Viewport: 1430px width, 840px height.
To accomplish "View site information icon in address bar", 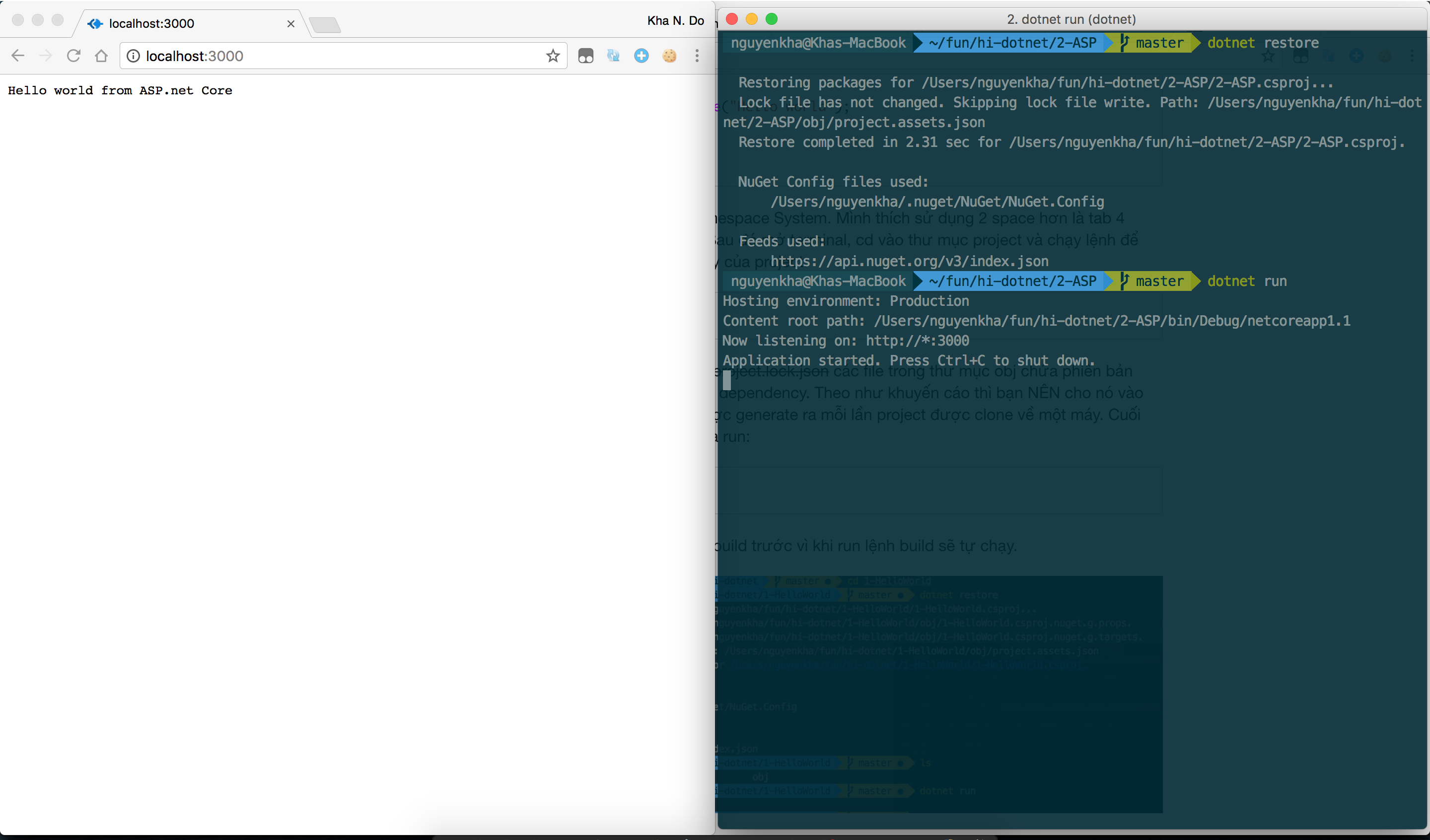I will click(x=133, y=56).
